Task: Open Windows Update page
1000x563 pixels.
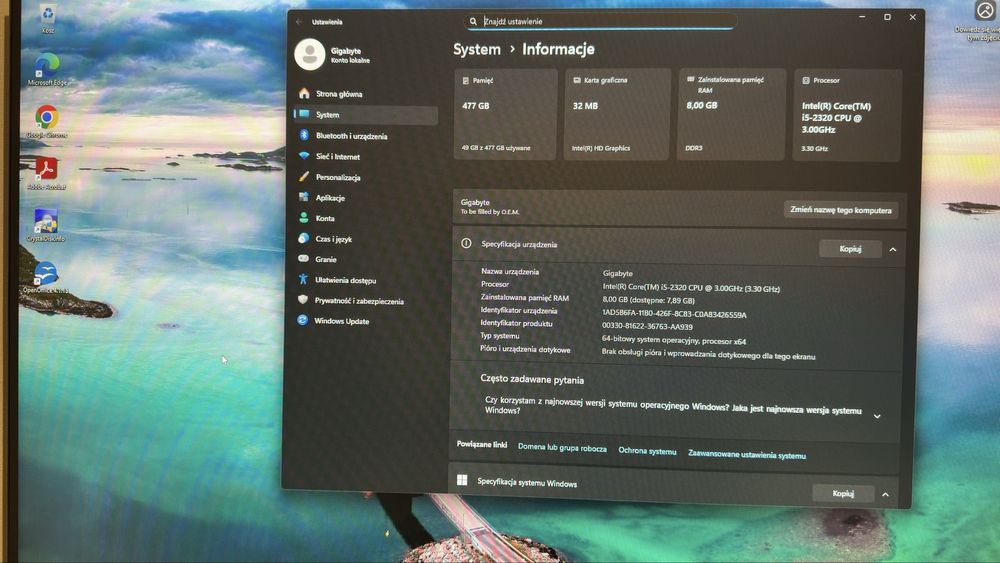Action: coord(364,321)
